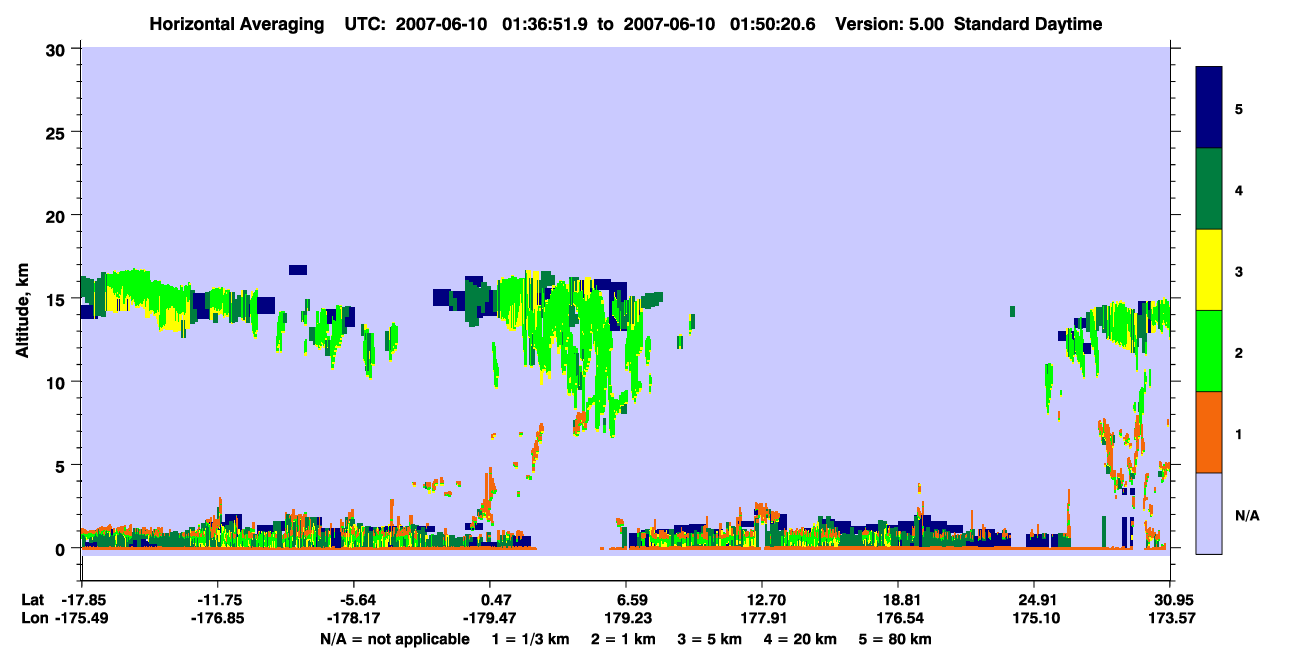Image resolution: width=1300 pixels, height=667 pixels.
Task: Click the lavender N/A colorbar segment
Action: (1209, 513)
